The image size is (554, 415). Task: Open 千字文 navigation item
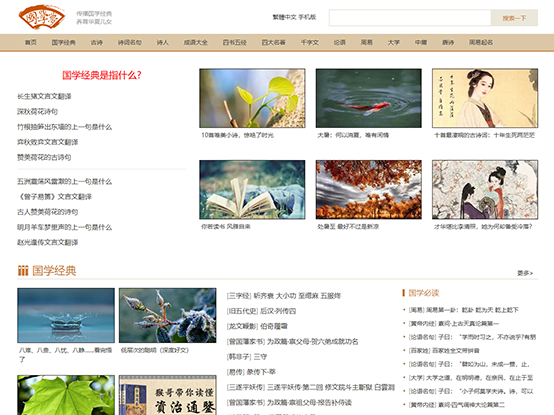[310, 42]
